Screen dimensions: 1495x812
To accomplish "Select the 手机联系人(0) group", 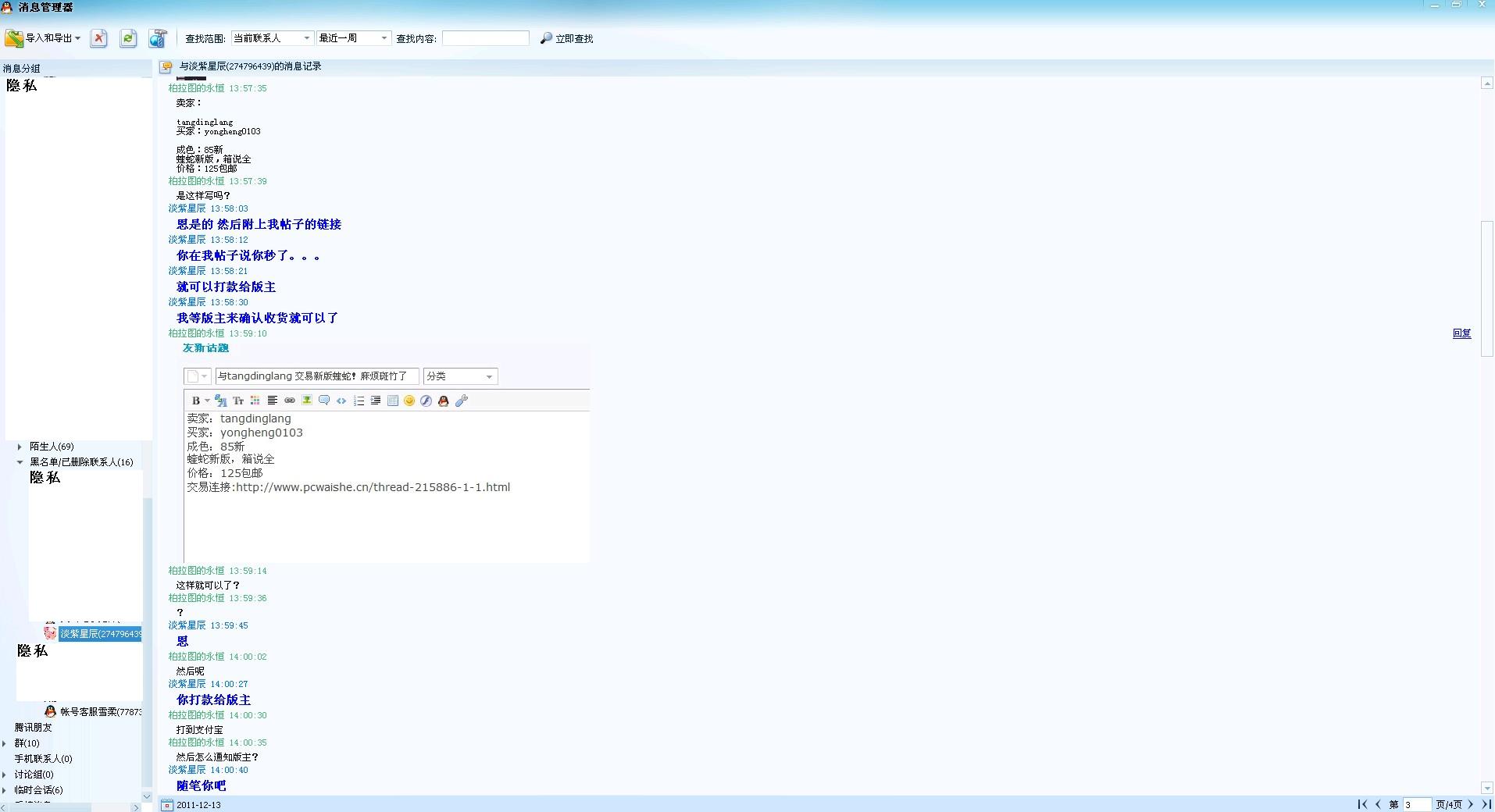I will (x=43, y=759).
